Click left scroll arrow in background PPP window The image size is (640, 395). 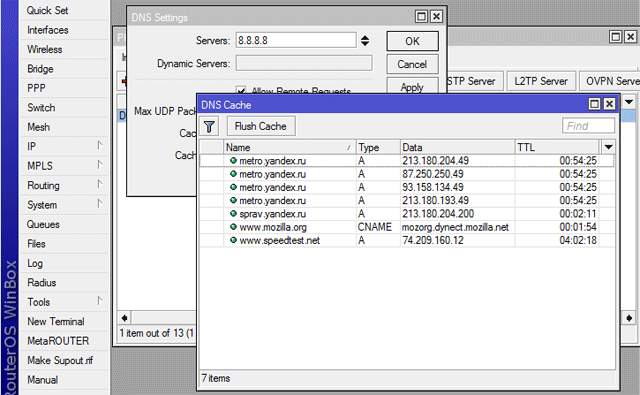click(124, 317)
